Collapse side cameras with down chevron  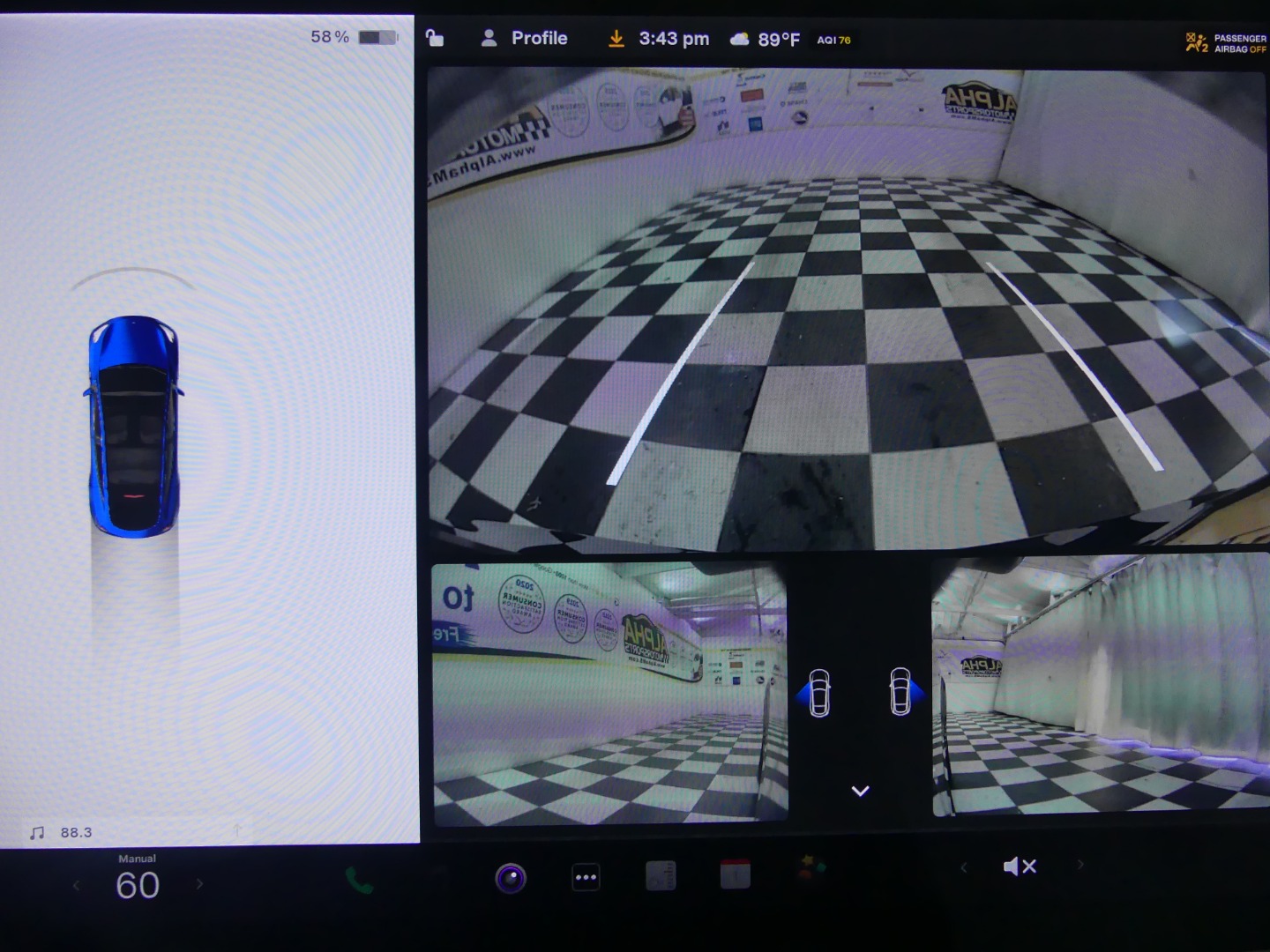tap(860, 791)
